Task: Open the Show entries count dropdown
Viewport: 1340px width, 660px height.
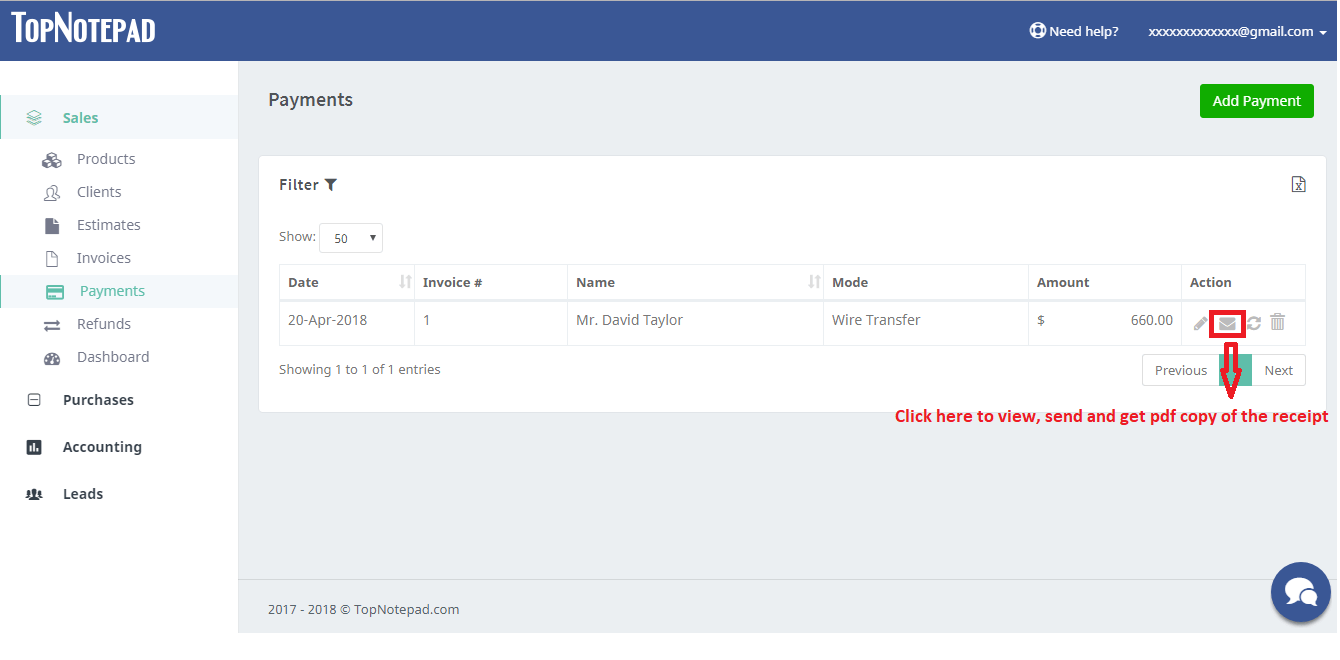Action: pyautogui.click(x=351, y=238)
